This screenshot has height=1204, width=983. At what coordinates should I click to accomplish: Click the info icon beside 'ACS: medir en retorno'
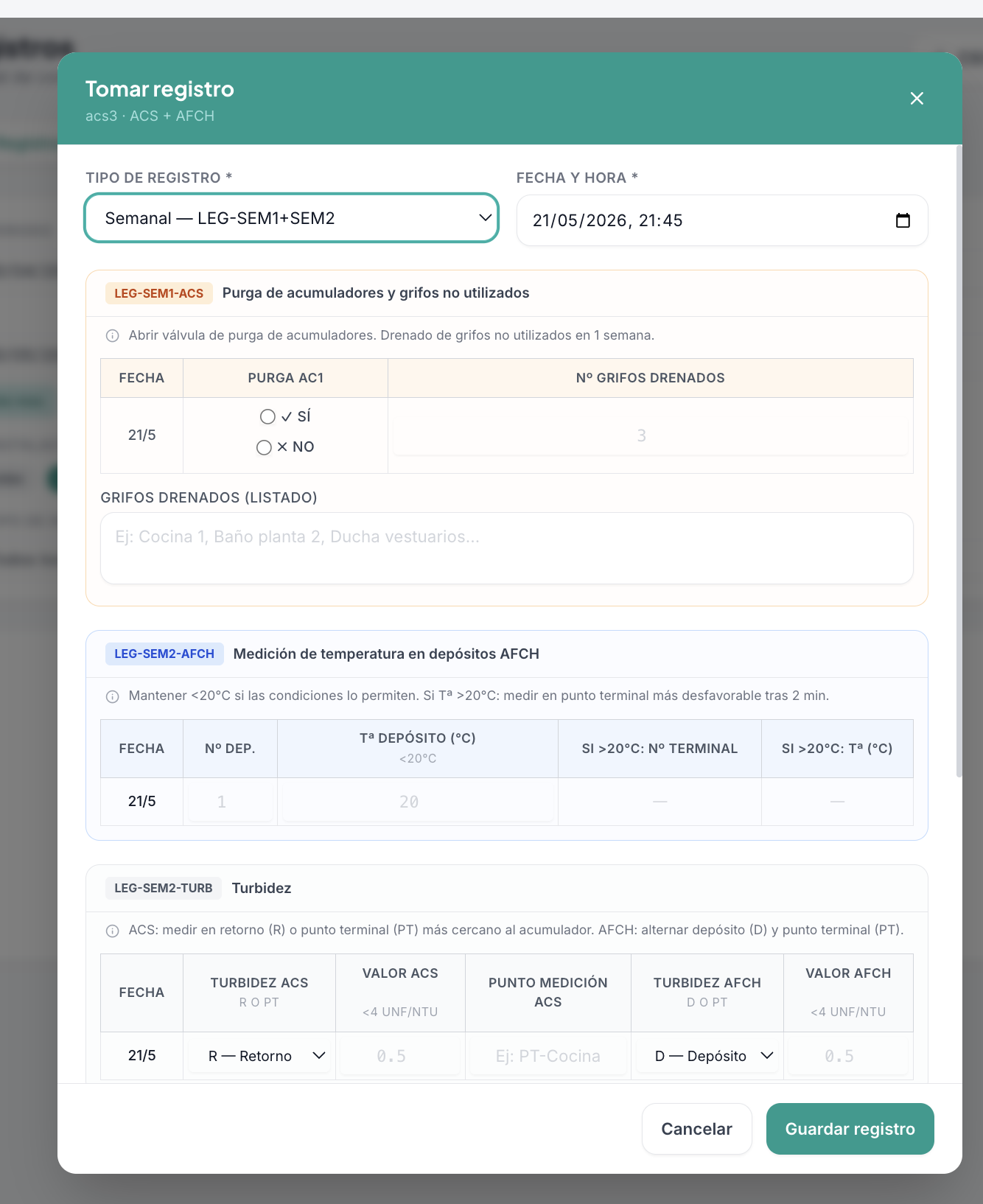[113, 931]
